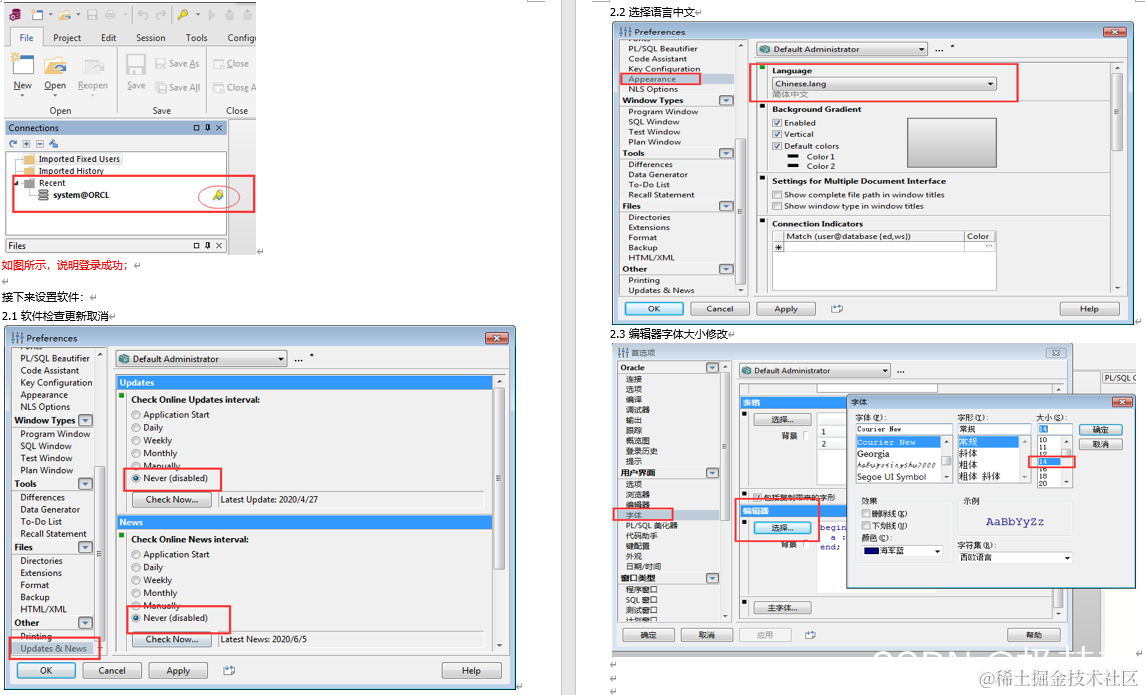Click the pin icon on Connections panel

pos(207,128)
